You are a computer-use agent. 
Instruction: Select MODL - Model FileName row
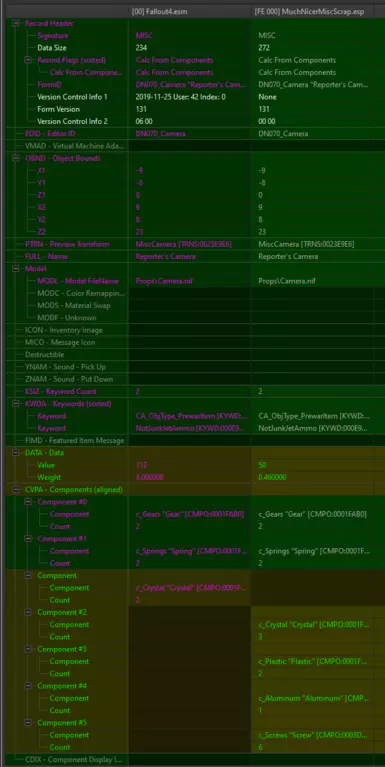click(x=192, y=281)
